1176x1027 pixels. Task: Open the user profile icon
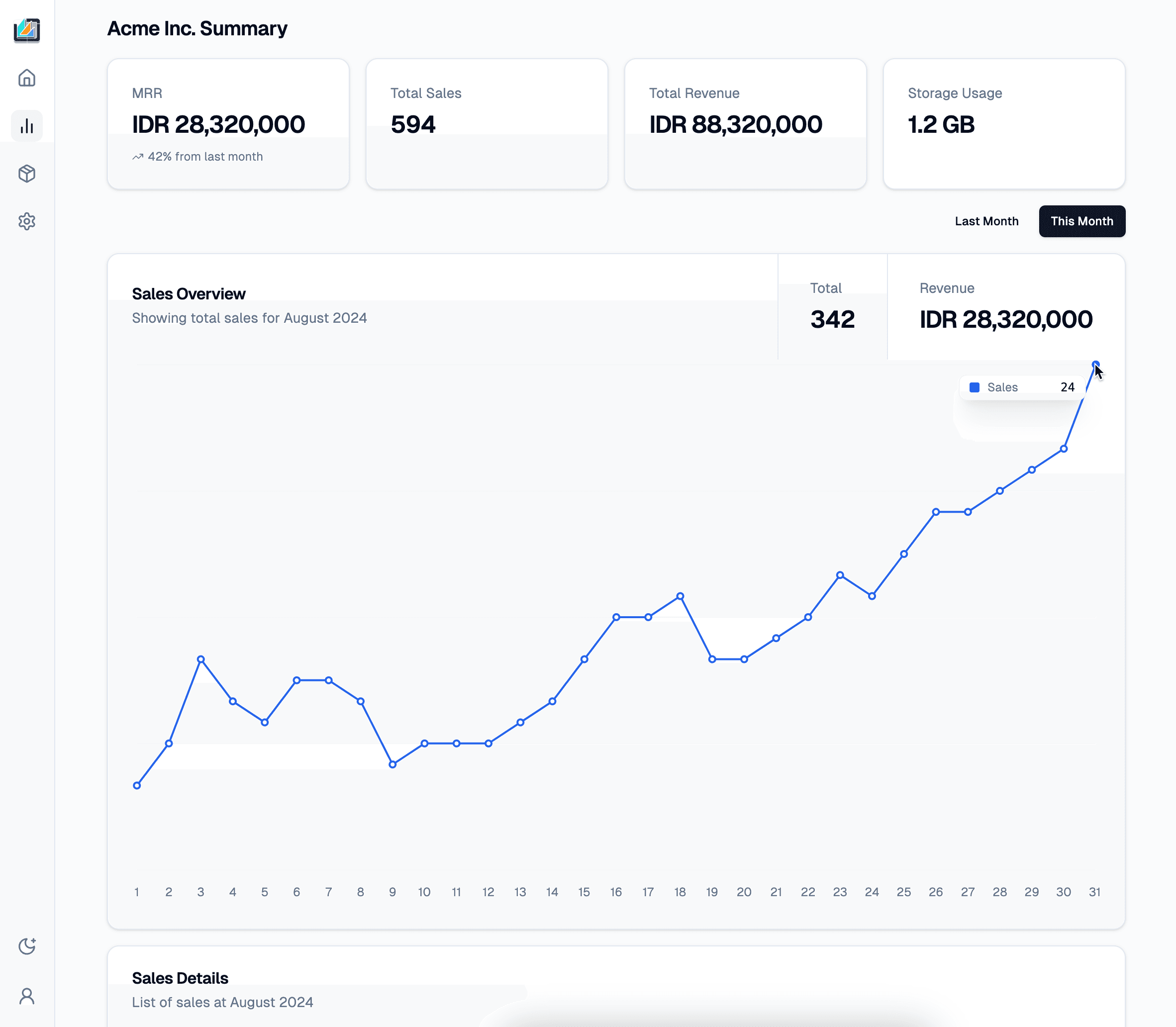click(x=27, y=996)
